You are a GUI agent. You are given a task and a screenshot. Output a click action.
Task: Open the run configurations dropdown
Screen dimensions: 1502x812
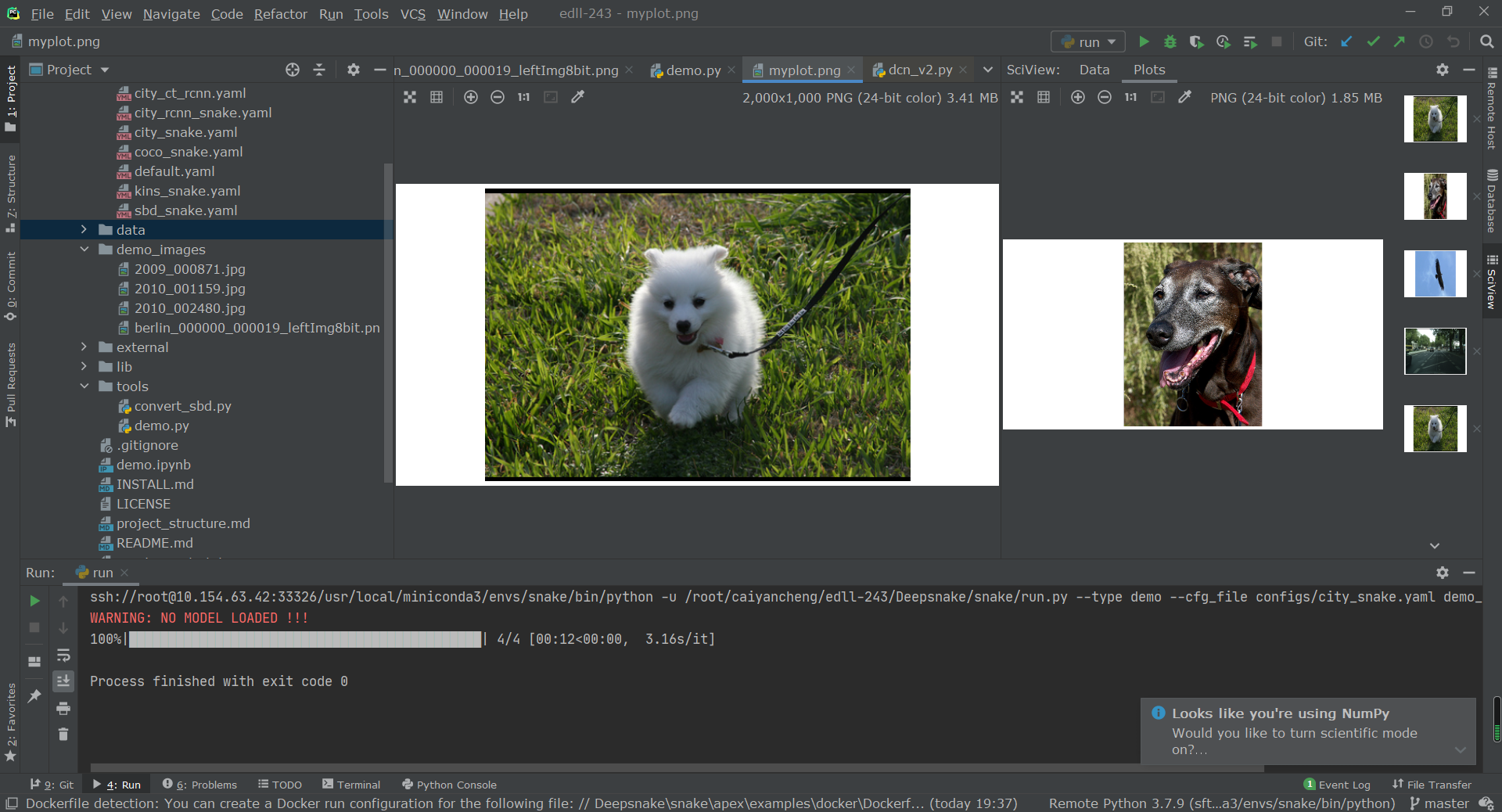click(x=1111, y=41)
